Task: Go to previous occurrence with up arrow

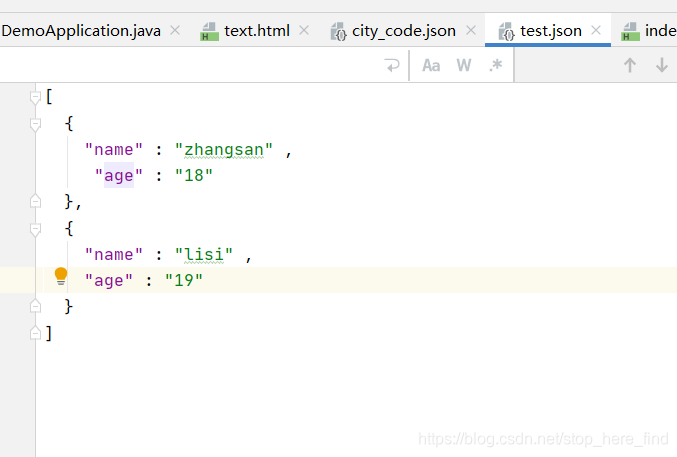Action: coord(630,65)
